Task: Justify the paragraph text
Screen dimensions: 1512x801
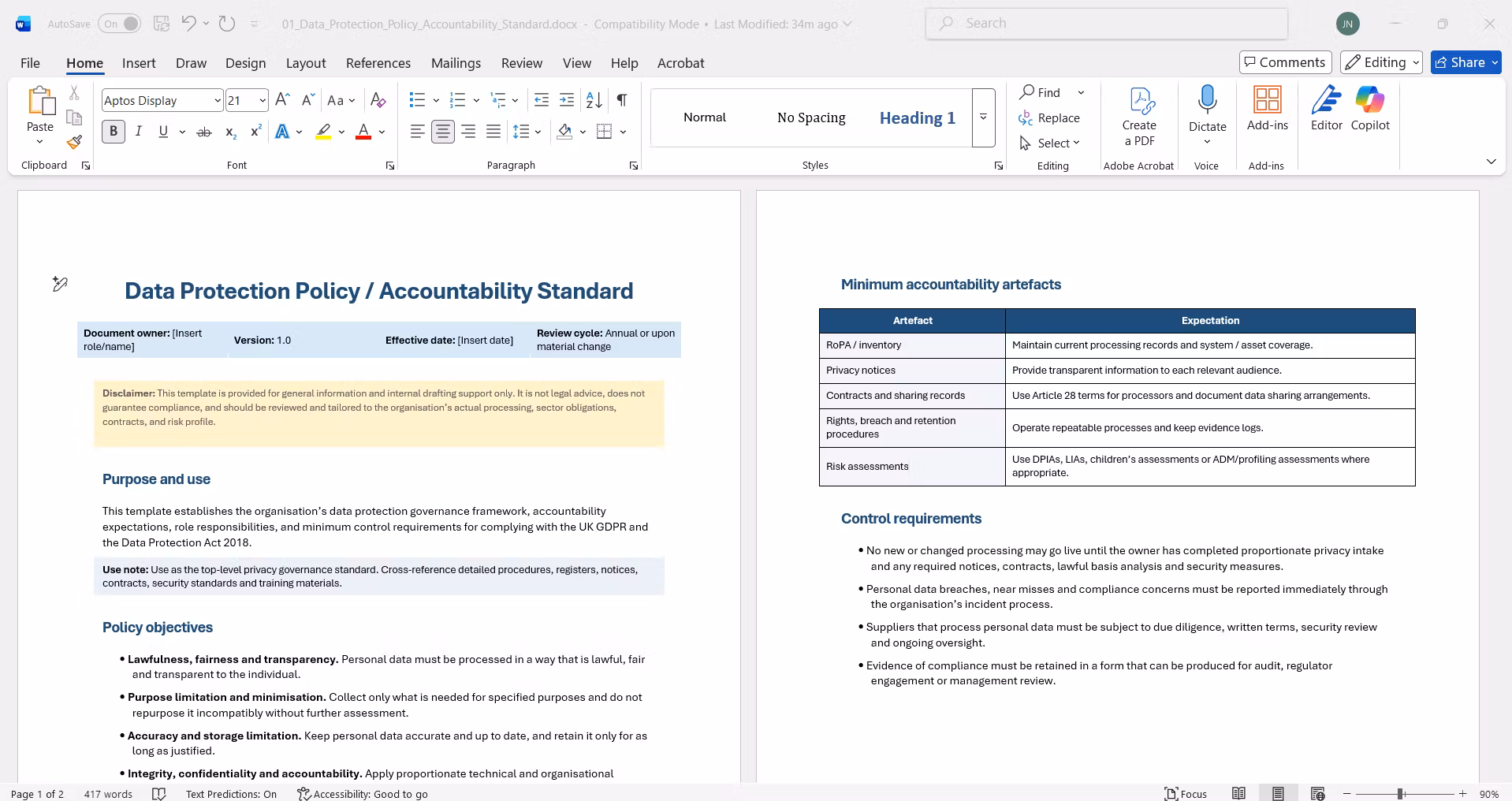Action: click(493, 132)
